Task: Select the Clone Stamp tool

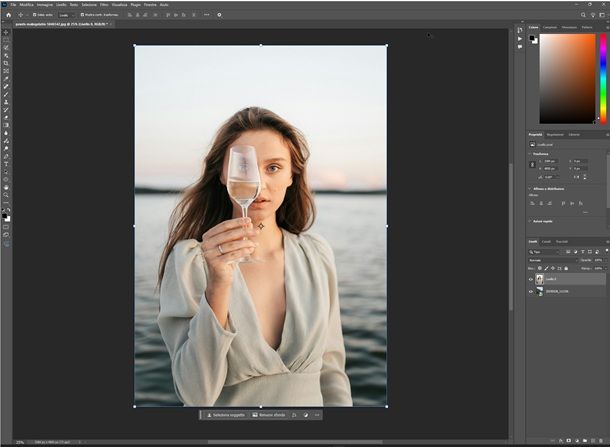Action: (x=6, y=102)
